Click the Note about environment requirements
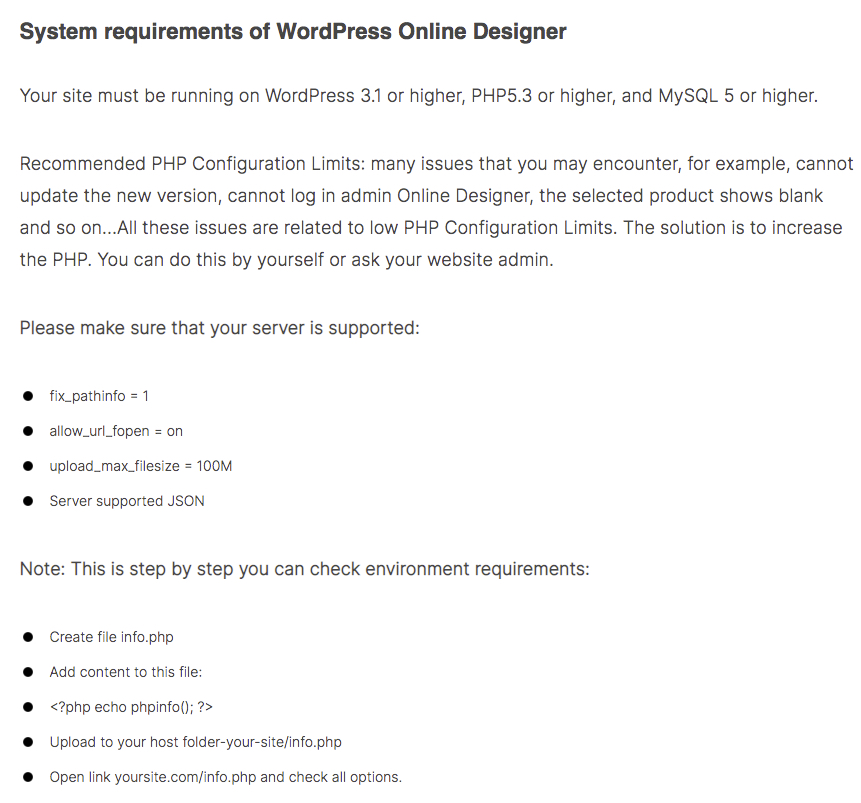 coord(305,569)
